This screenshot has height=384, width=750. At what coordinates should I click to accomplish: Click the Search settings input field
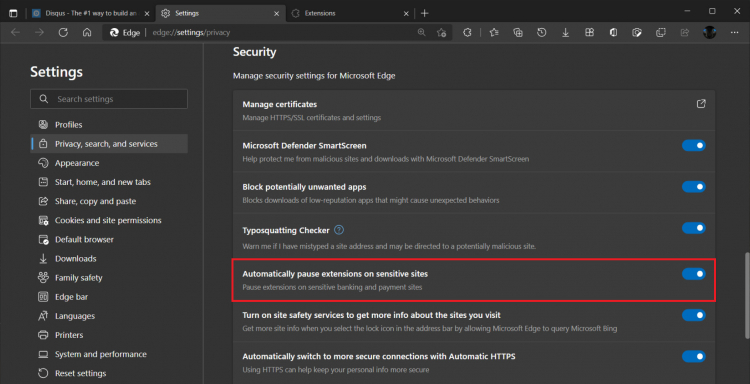[109, 99]
